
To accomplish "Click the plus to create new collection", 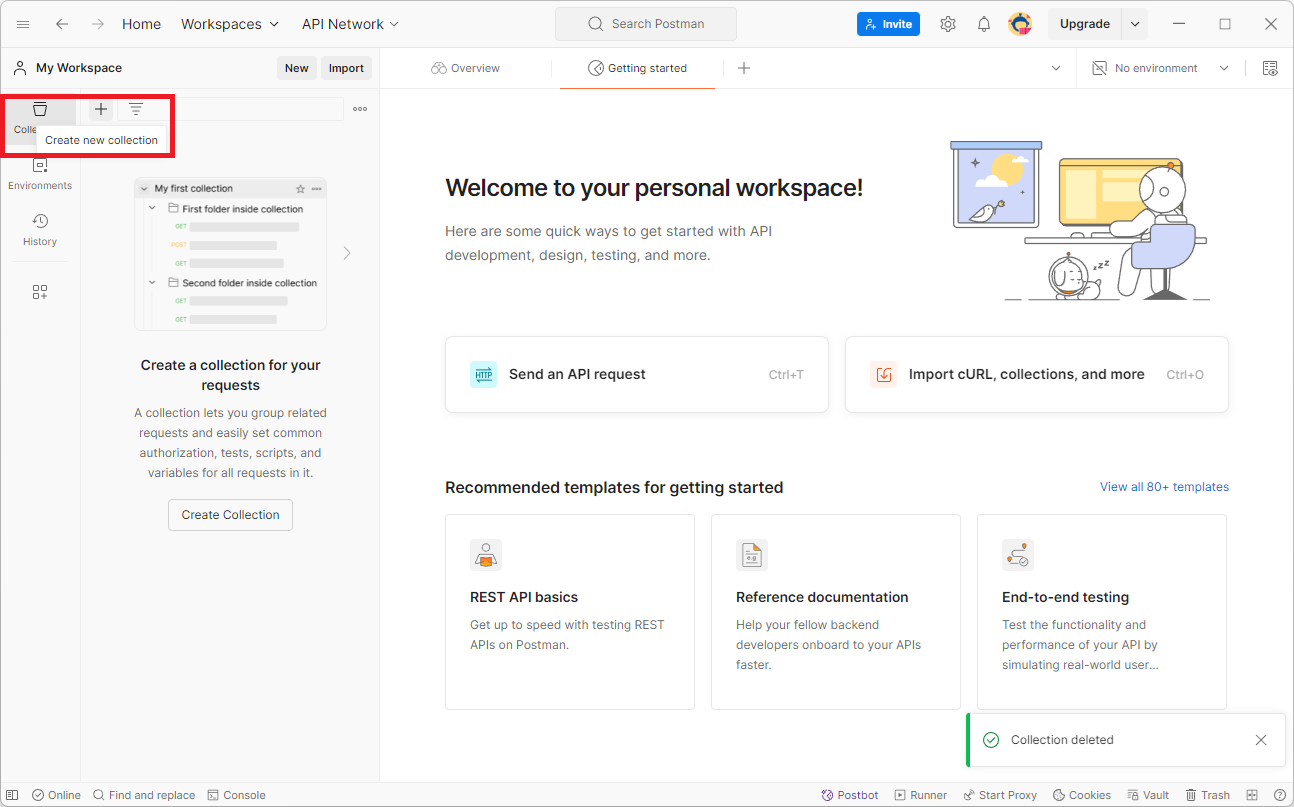I will [101, 109].
